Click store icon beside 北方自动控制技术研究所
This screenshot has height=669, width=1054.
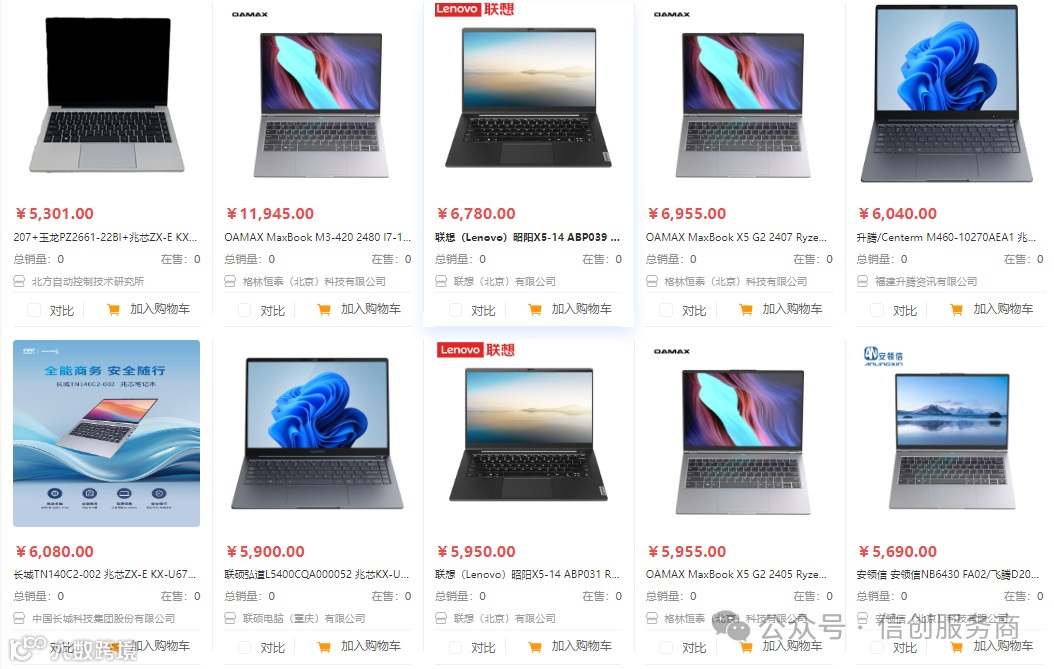pyautogui.click(x=19, y=281)
